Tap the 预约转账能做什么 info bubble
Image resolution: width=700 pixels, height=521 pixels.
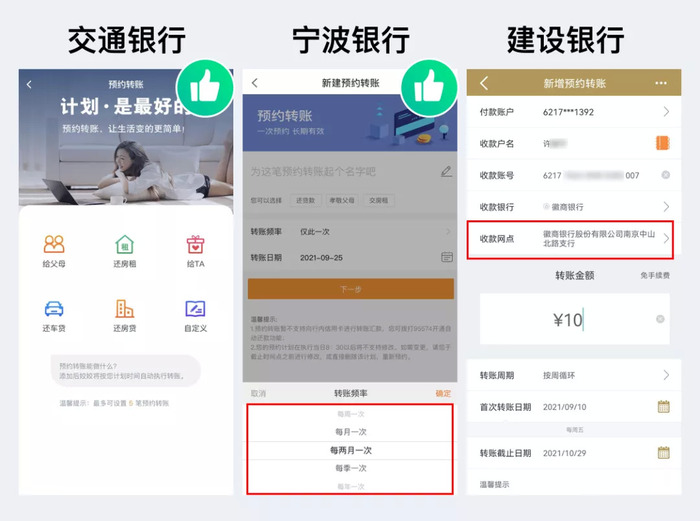[125, 371]
